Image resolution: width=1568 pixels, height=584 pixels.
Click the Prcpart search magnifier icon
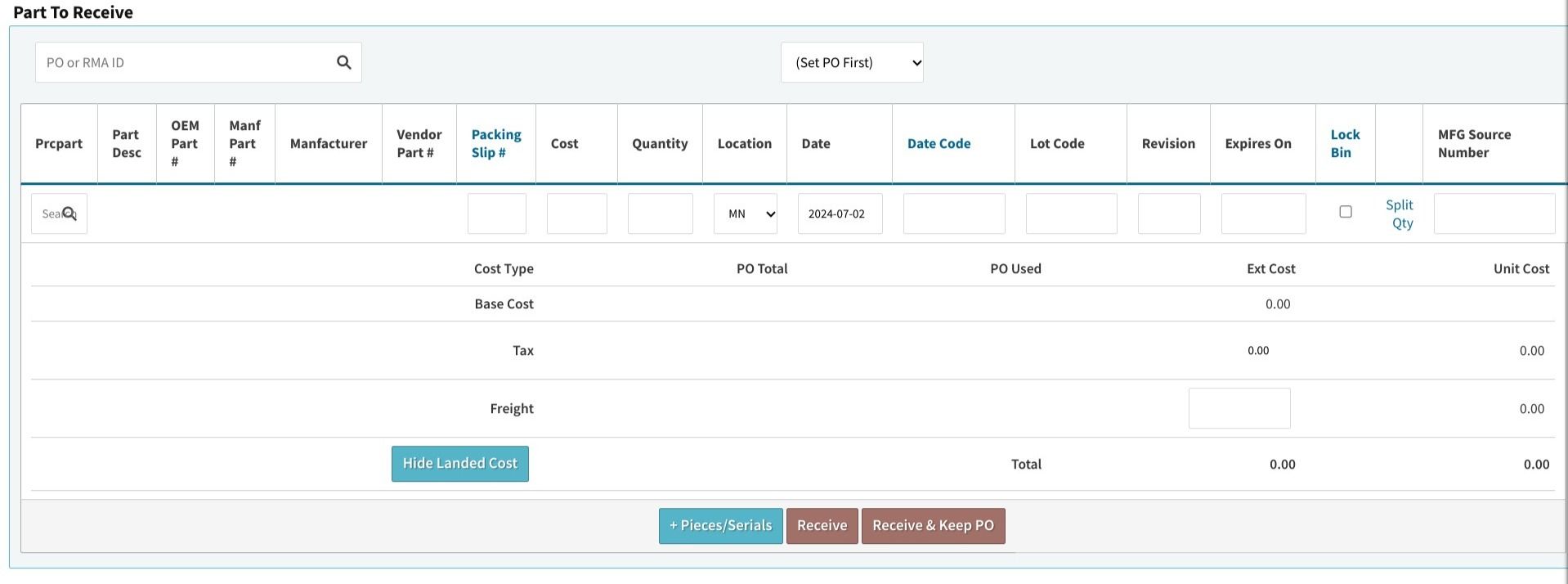(69, 214)
